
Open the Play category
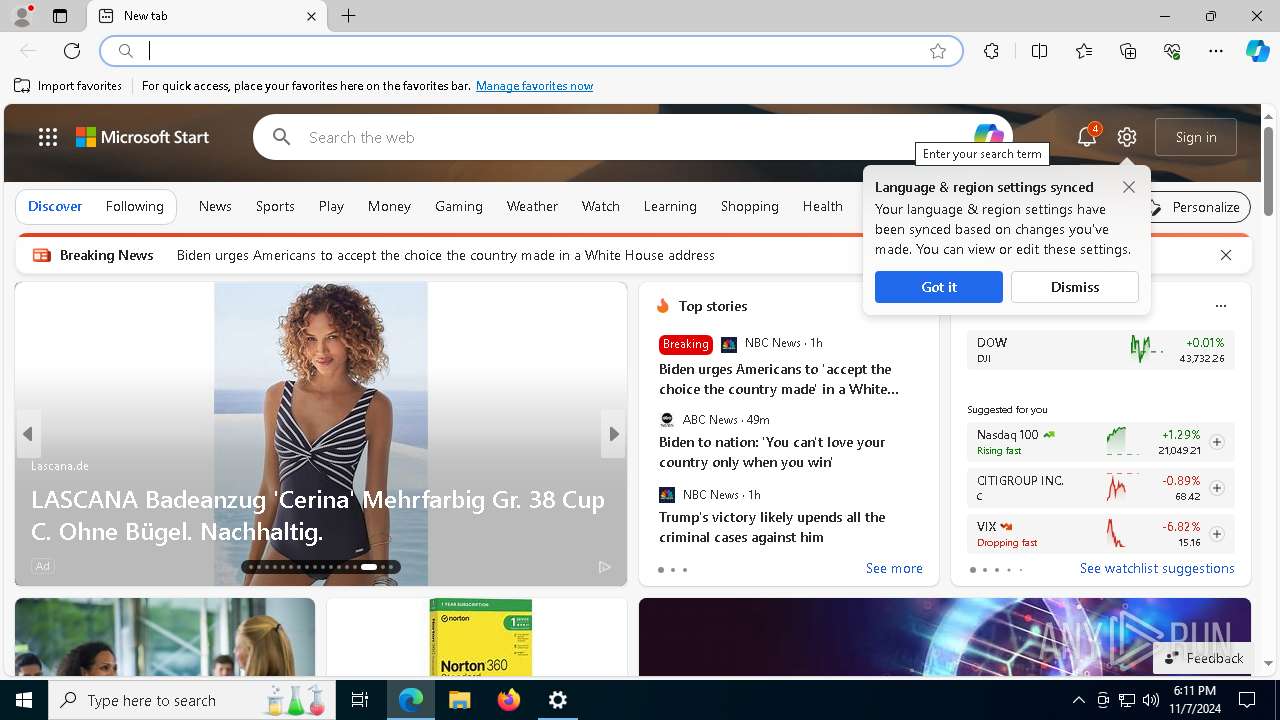(x=331, y=206)
